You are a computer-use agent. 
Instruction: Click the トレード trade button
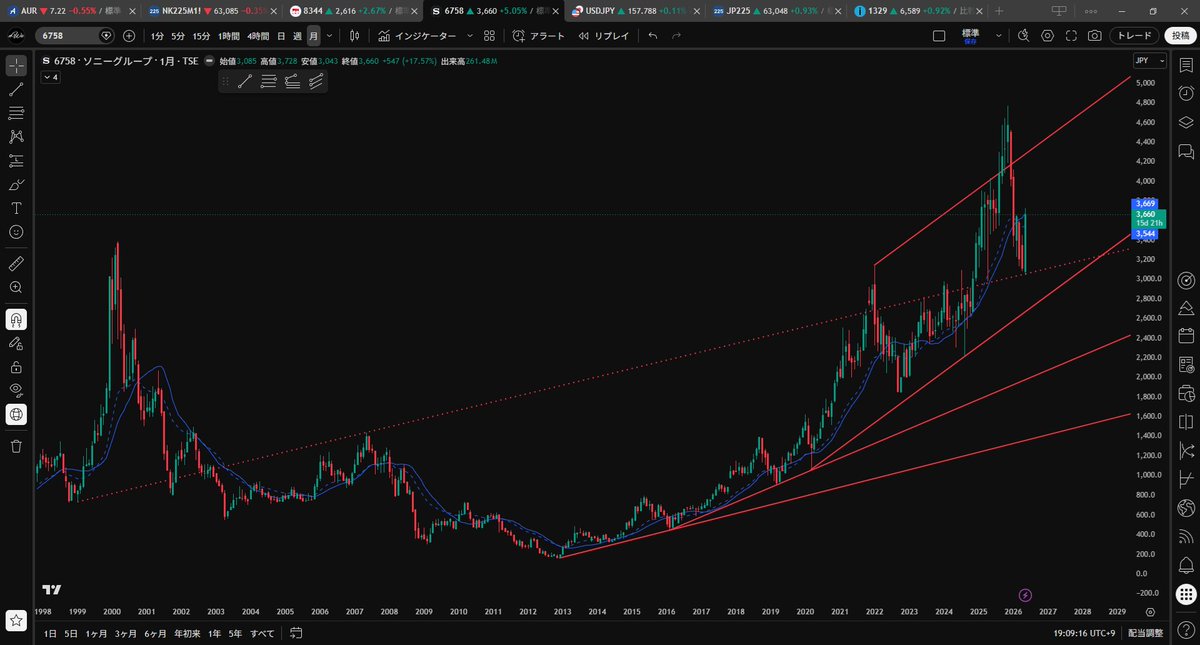[1135, 36]
